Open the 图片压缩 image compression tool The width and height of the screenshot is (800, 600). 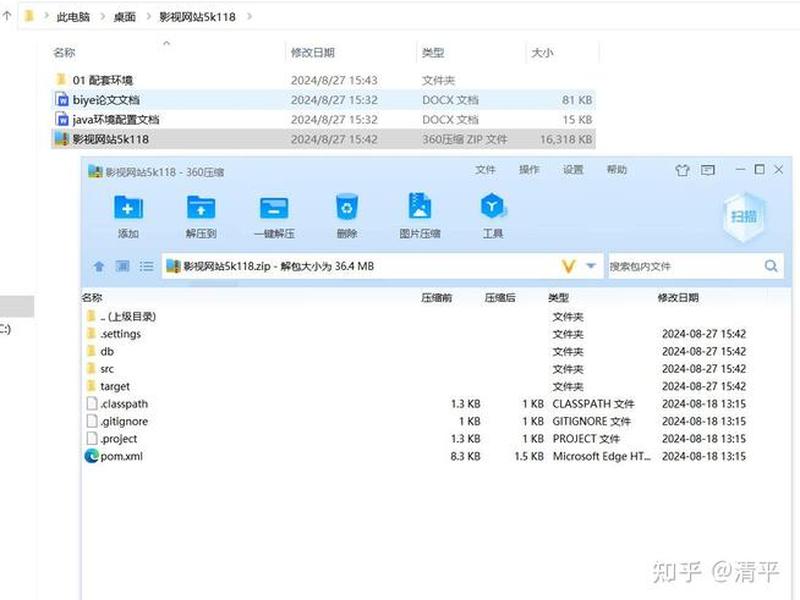(x=420, y=206)
